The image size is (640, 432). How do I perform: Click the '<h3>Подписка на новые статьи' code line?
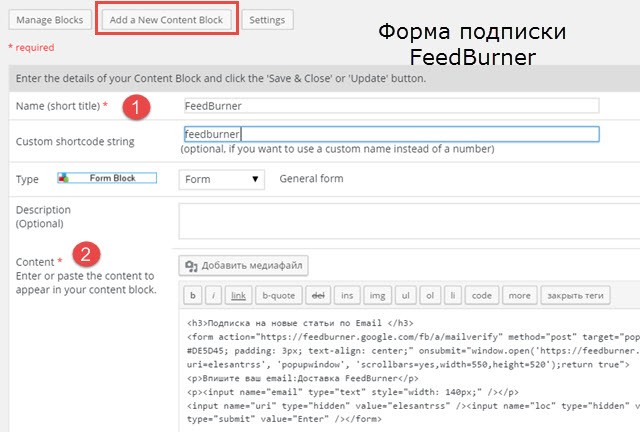(x=300, y=323)
